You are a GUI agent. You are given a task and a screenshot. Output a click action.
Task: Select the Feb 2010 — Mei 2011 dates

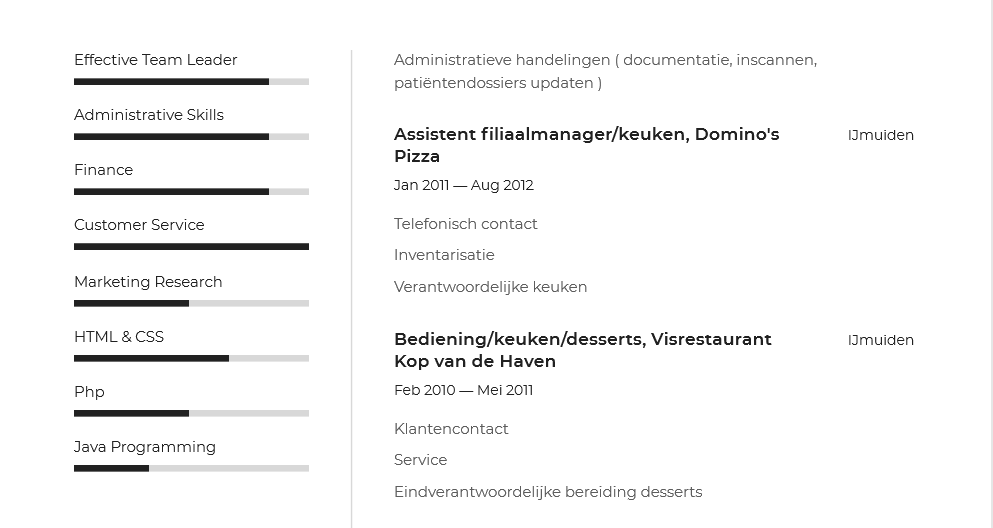(x=463, y=390)
